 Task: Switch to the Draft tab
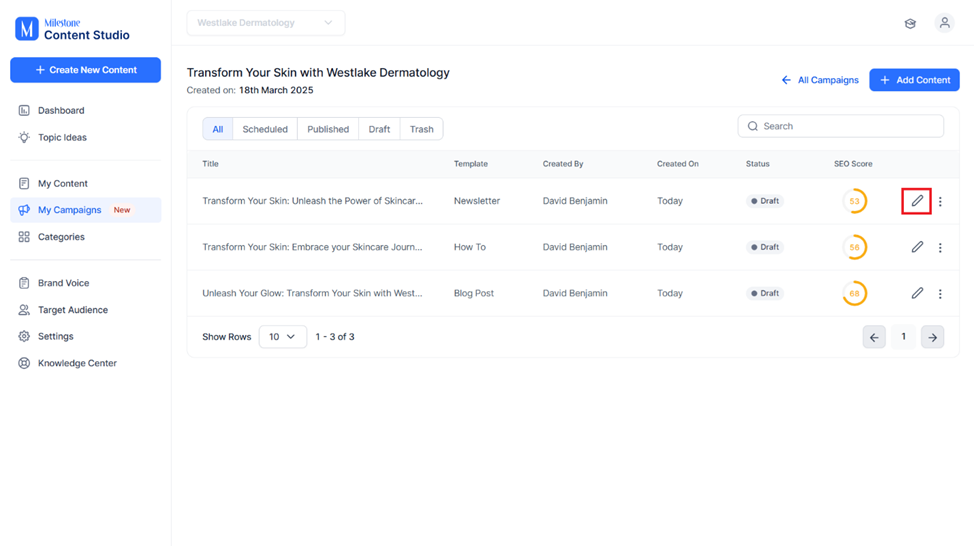379,129
